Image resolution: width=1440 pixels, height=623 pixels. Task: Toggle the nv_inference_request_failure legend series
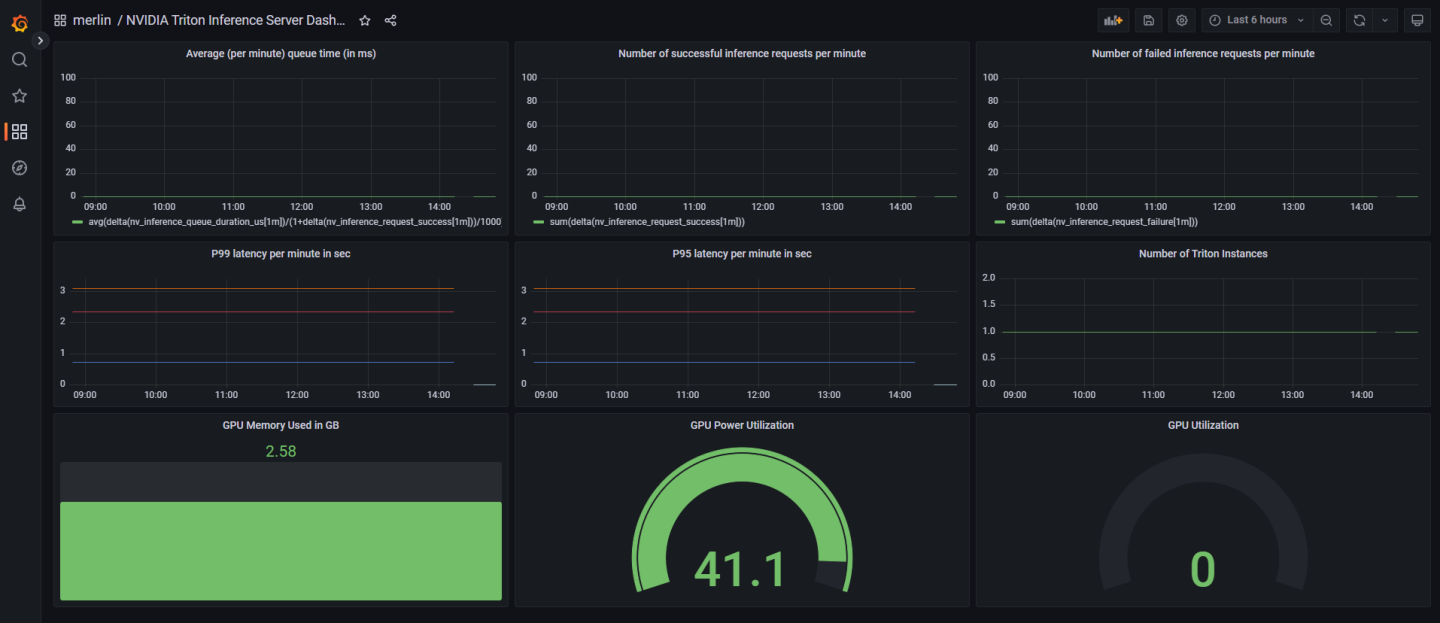1104,222
